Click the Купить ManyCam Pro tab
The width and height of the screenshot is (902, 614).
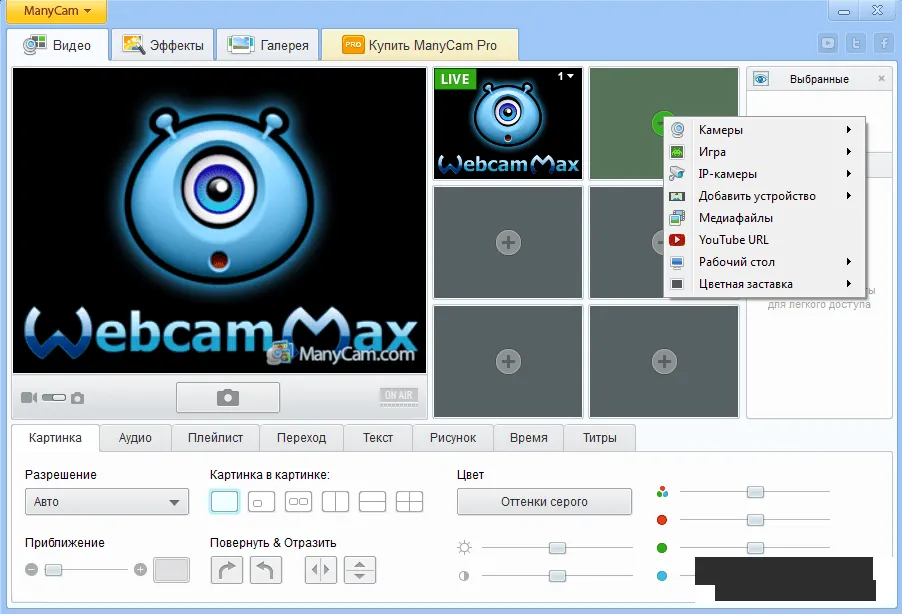click(419, 45)
